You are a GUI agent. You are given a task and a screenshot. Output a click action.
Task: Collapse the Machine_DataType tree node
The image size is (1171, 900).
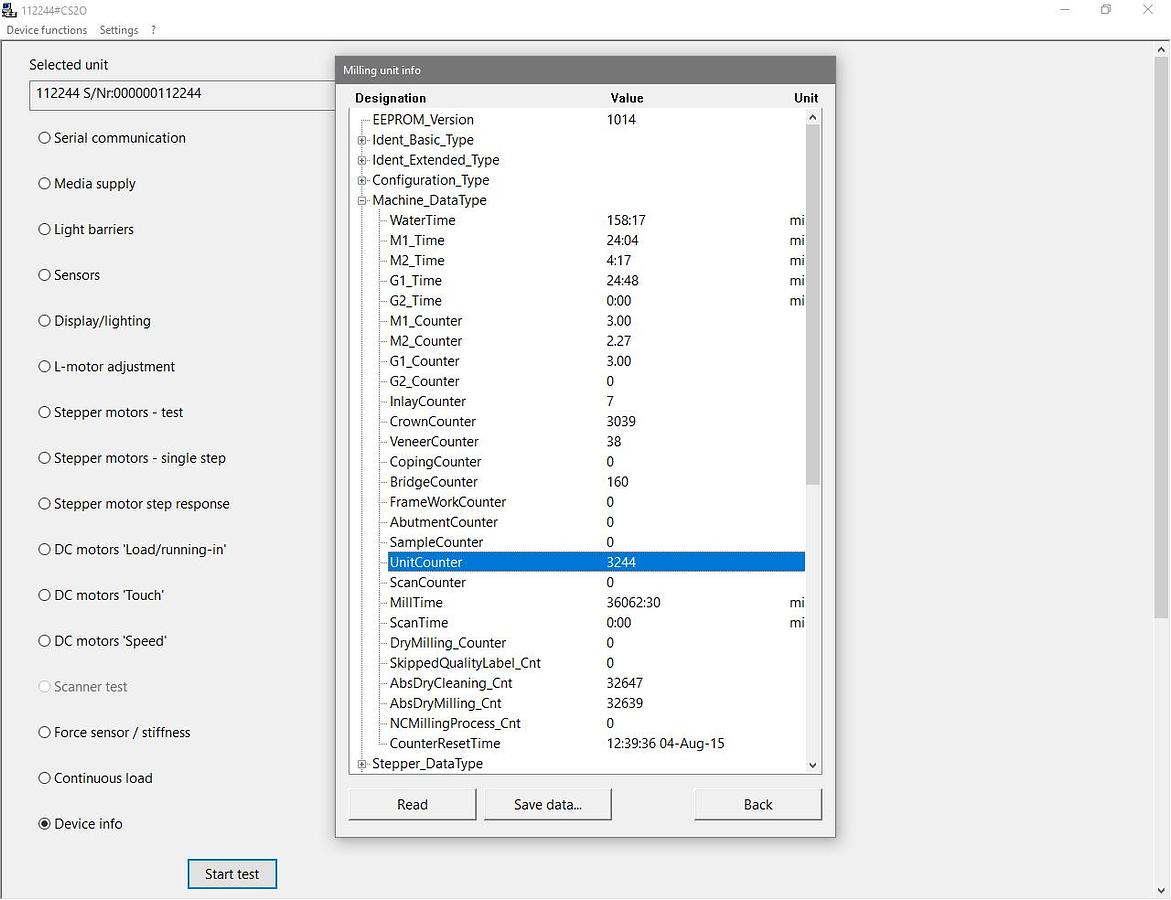coord(362,200)
